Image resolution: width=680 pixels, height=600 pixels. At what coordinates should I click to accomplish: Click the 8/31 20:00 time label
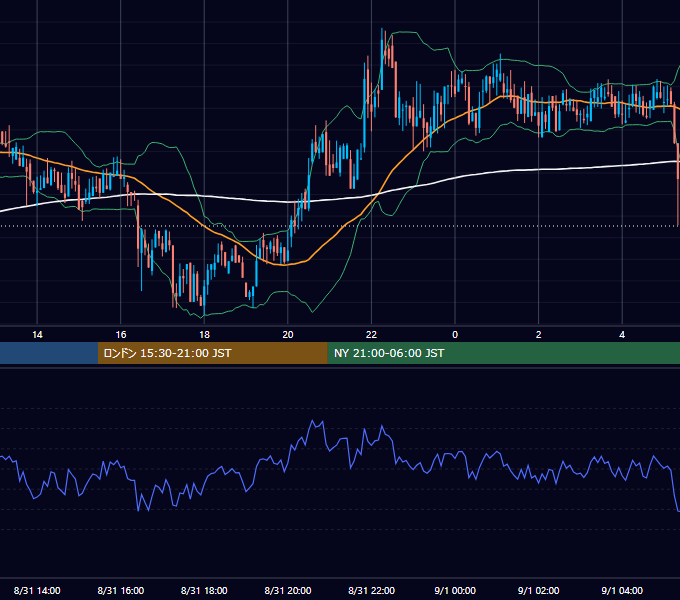pyautogui.click(x=288, y=590)
